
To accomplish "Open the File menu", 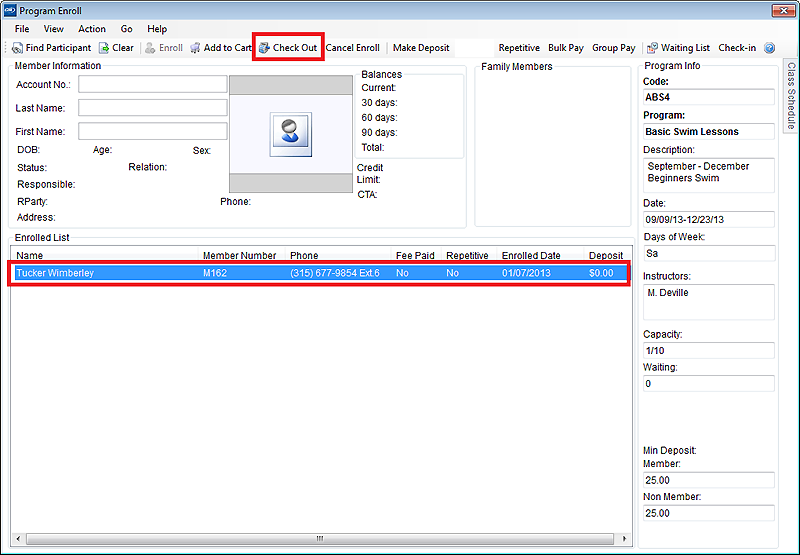I will point(22,29).
